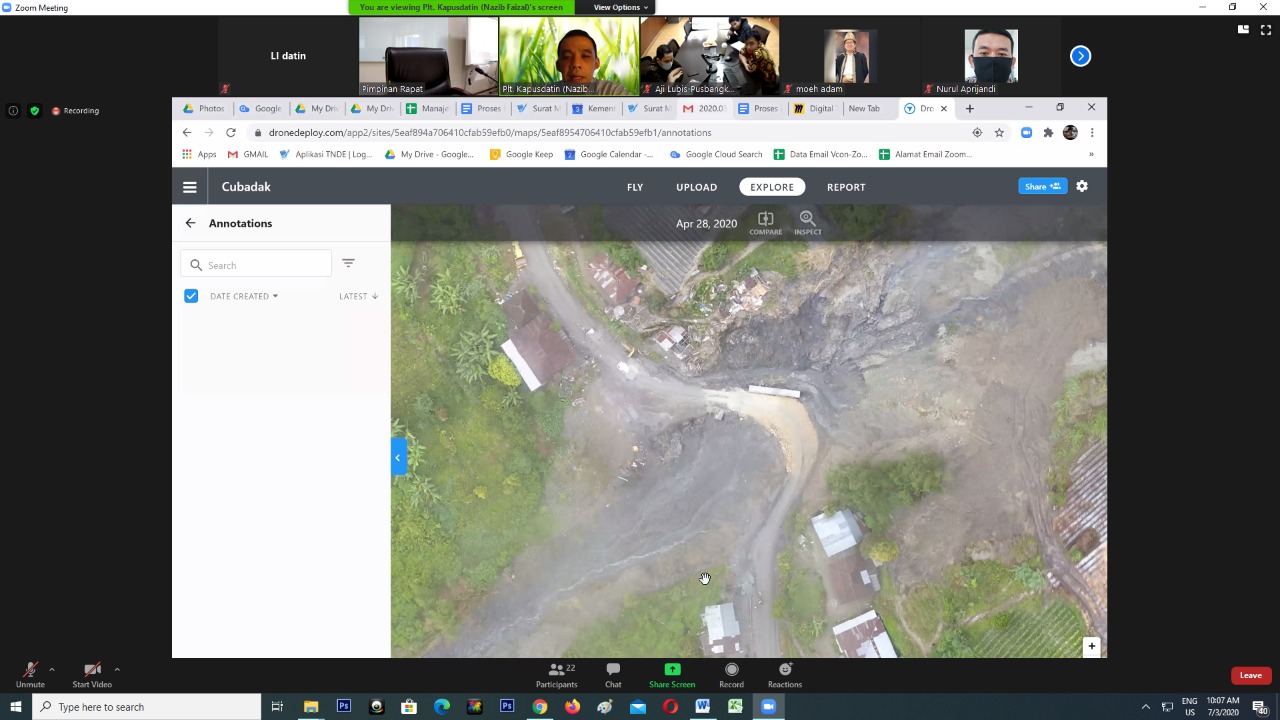The height and width of the screenshot is (720, 1280).
Task: Select Pimpinan Rapat video thumbnail
Action: (428, 56)
